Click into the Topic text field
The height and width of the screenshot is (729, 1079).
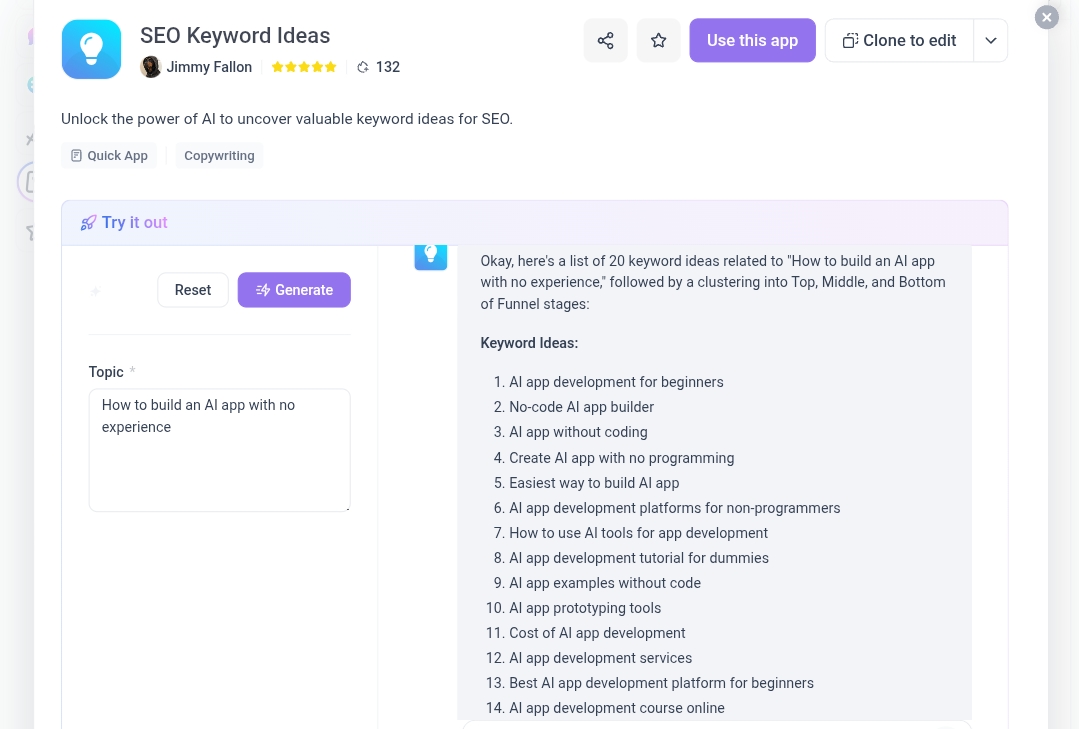[x=220, y=450]
